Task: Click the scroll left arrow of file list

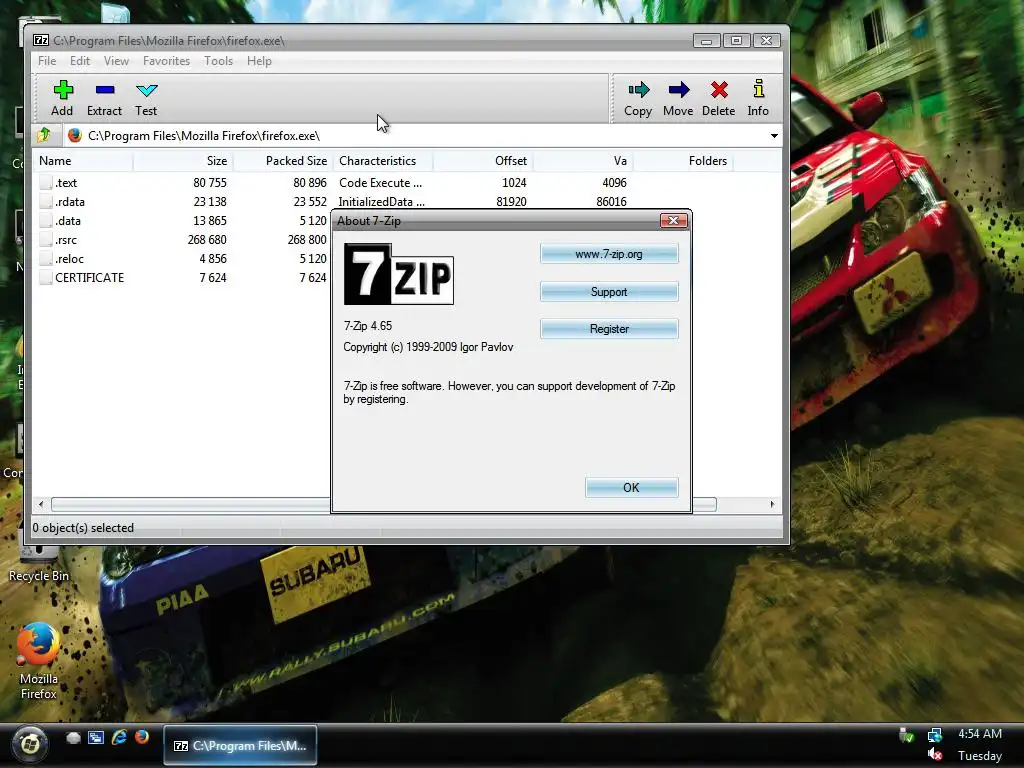Action: (x=41, y=504)
